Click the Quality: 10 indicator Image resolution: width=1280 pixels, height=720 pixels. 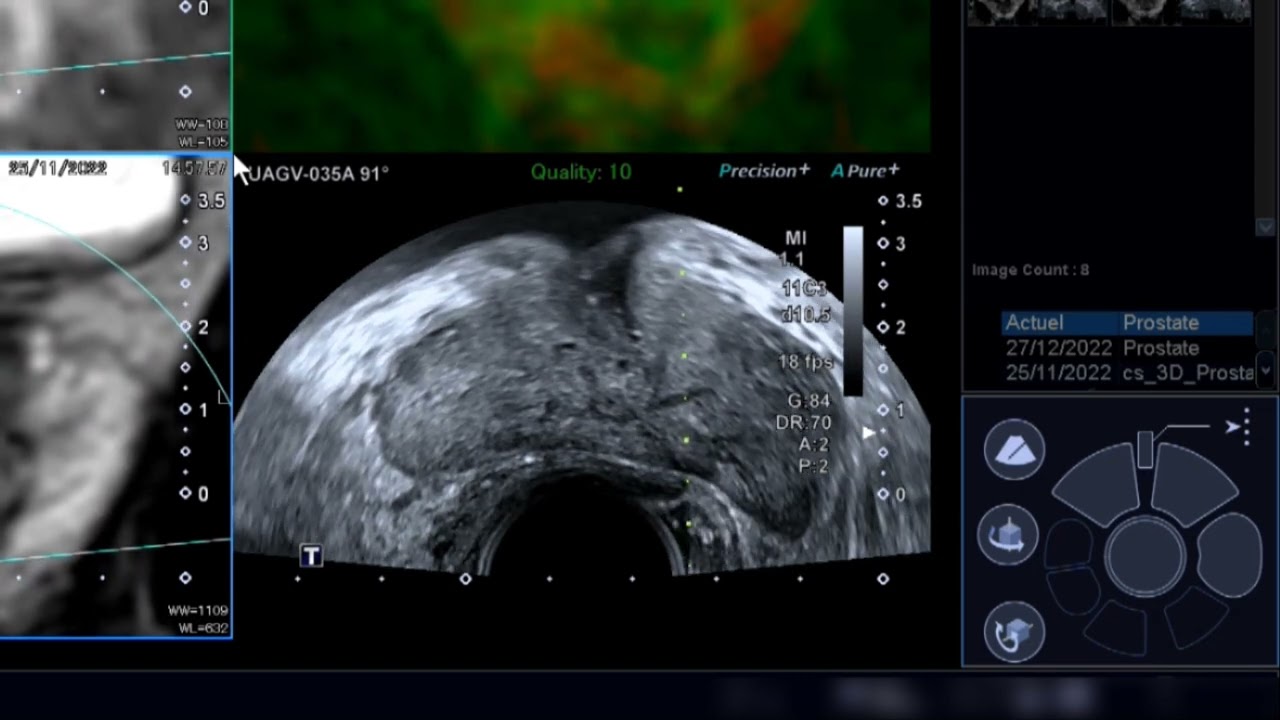[581, 172]
